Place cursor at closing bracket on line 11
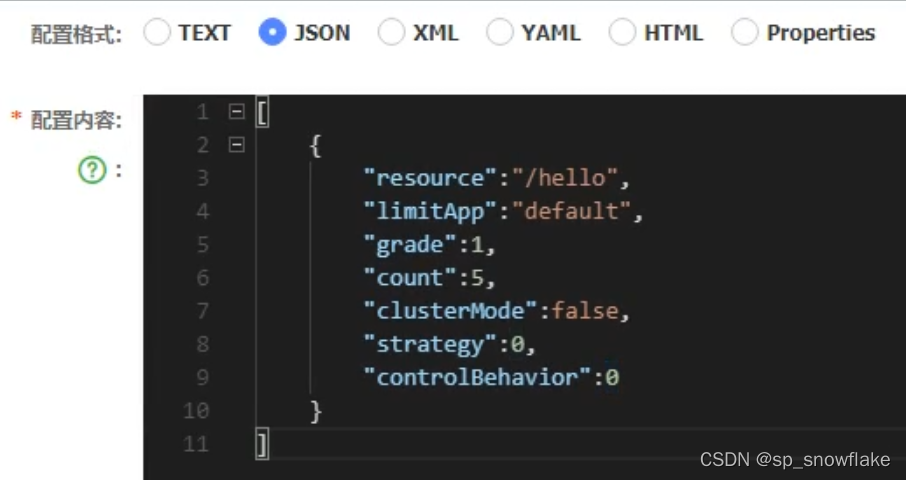 pos(262,445)
